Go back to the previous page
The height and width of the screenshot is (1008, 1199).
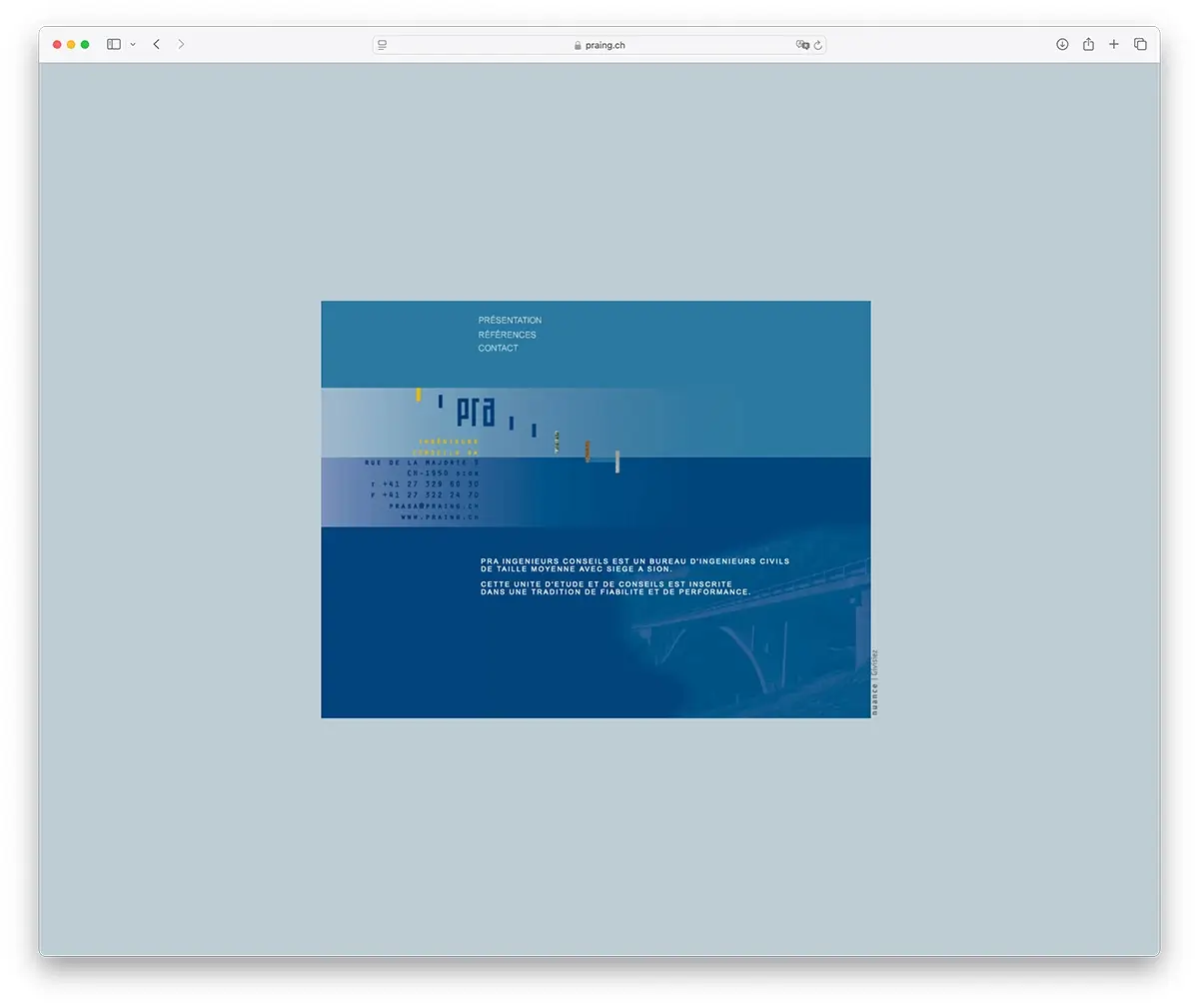pyautogui.click(x=157, y=44)
